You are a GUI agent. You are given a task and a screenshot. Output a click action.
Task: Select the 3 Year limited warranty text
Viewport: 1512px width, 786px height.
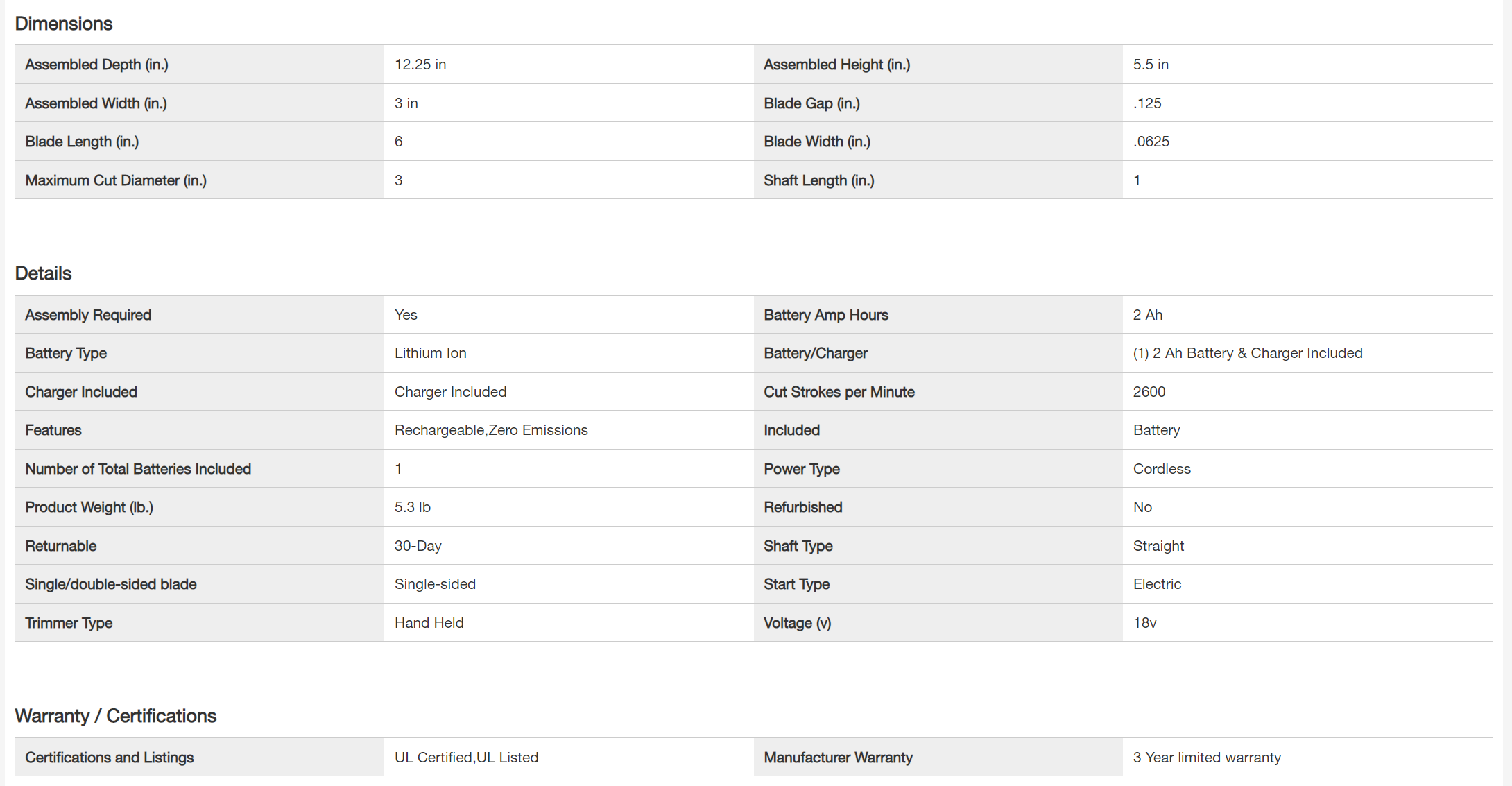point(1207,758)
